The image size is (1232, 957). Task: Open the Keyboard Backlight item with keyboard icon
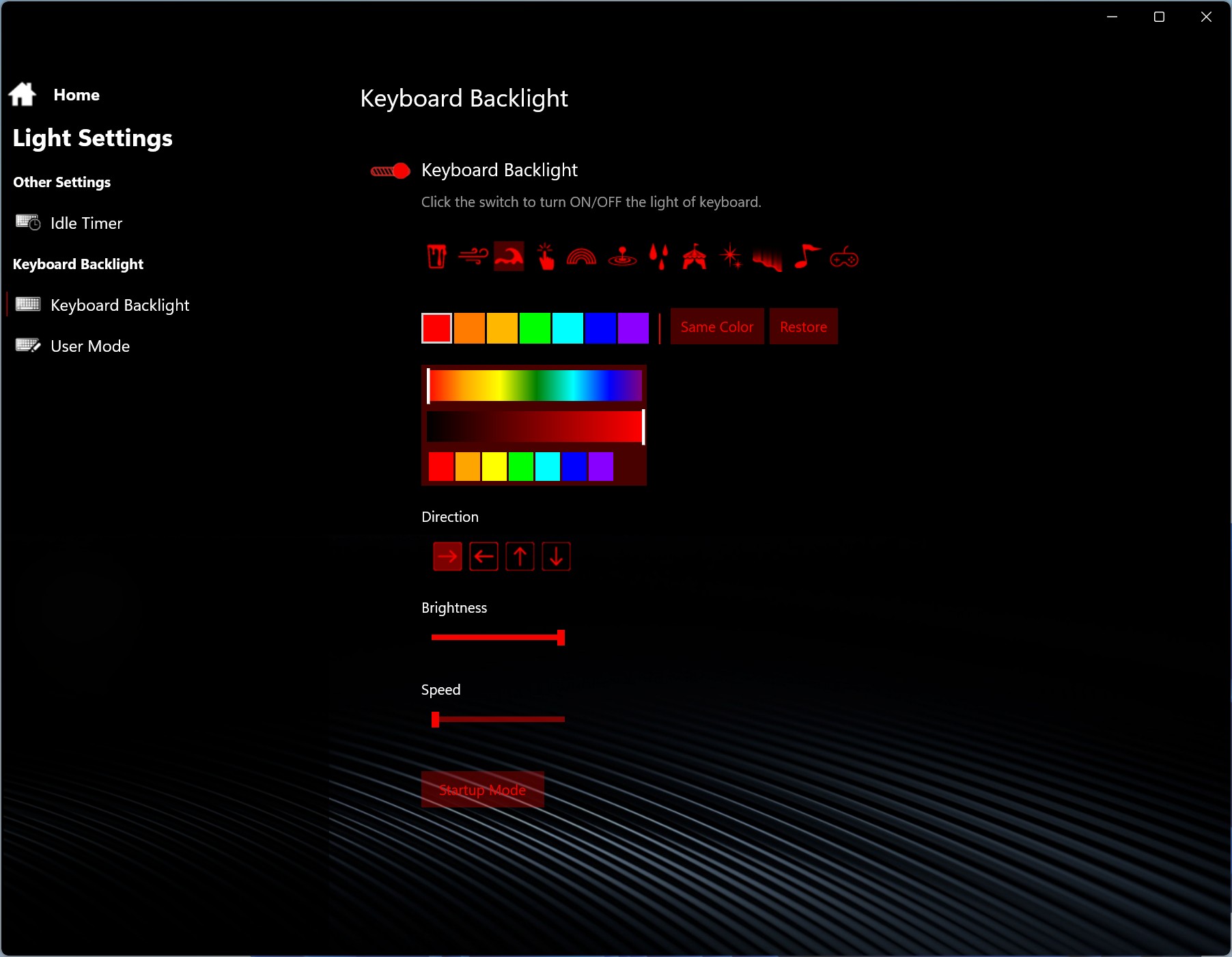(102, 305)
